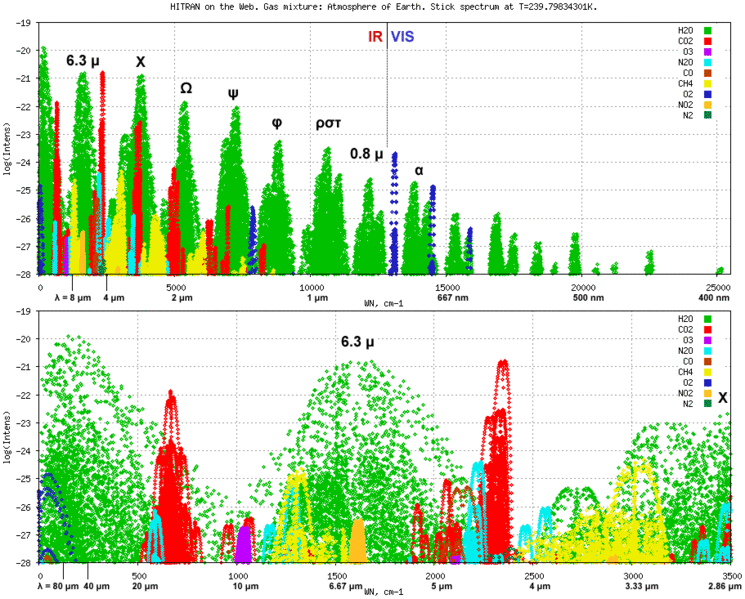Image resolution: width=745 pixels, height=599 pixels.
Task: Click the '1 µm' axis label
Action: pyautogui.click(x=317, y=298)
